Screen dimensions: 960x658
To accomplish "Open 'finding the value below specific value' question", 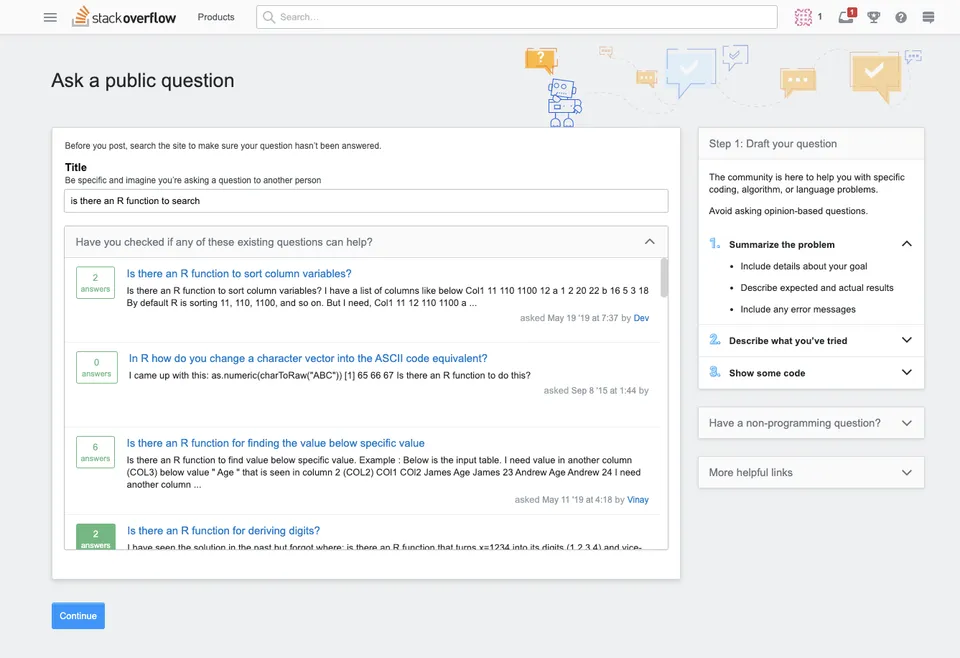I will [276, 443].
